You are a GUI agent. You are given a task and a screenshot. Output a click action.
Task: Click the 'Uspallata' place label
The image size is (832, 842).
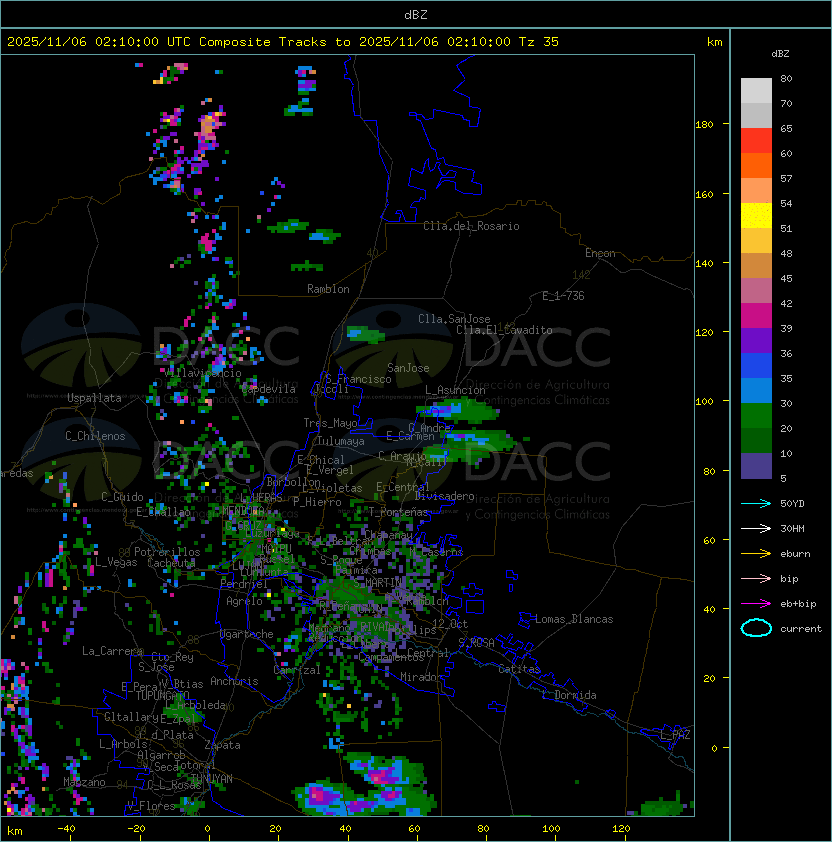coord(94,398)
